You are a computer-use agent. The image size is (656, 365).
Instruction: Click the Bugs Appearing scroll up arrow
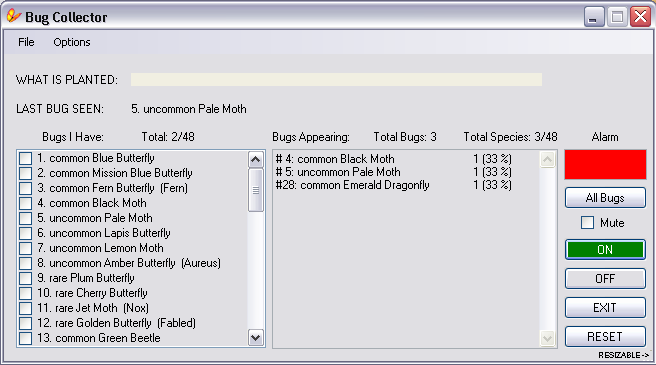(x=548, y=159)
